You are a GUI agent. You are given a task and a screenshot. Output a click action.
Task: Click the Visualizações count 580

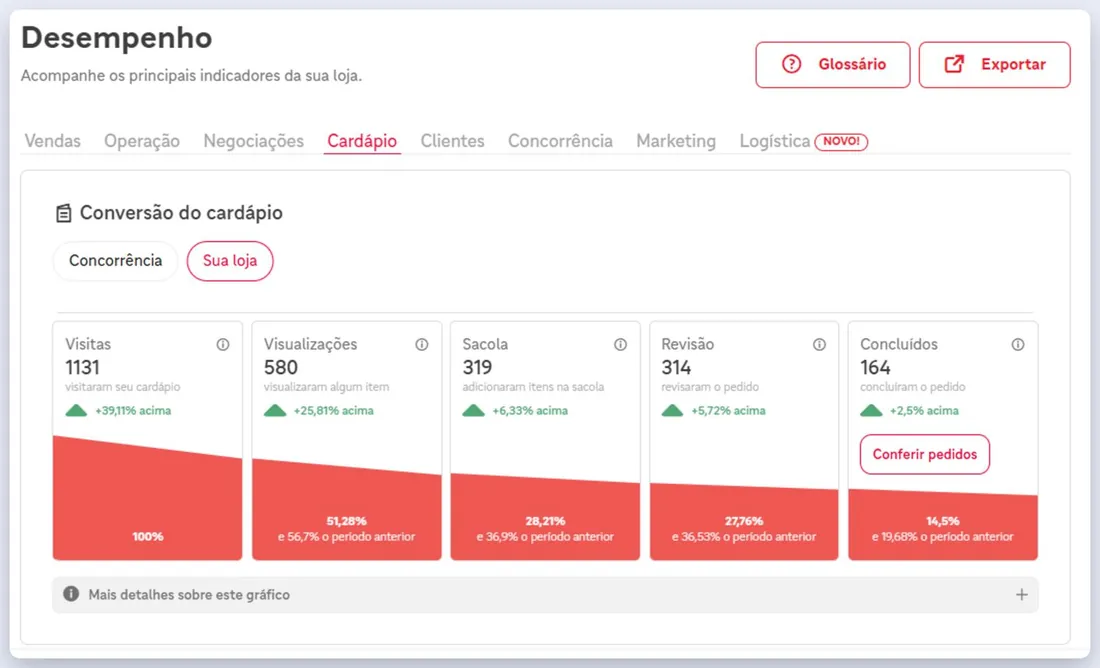point(281,368)
